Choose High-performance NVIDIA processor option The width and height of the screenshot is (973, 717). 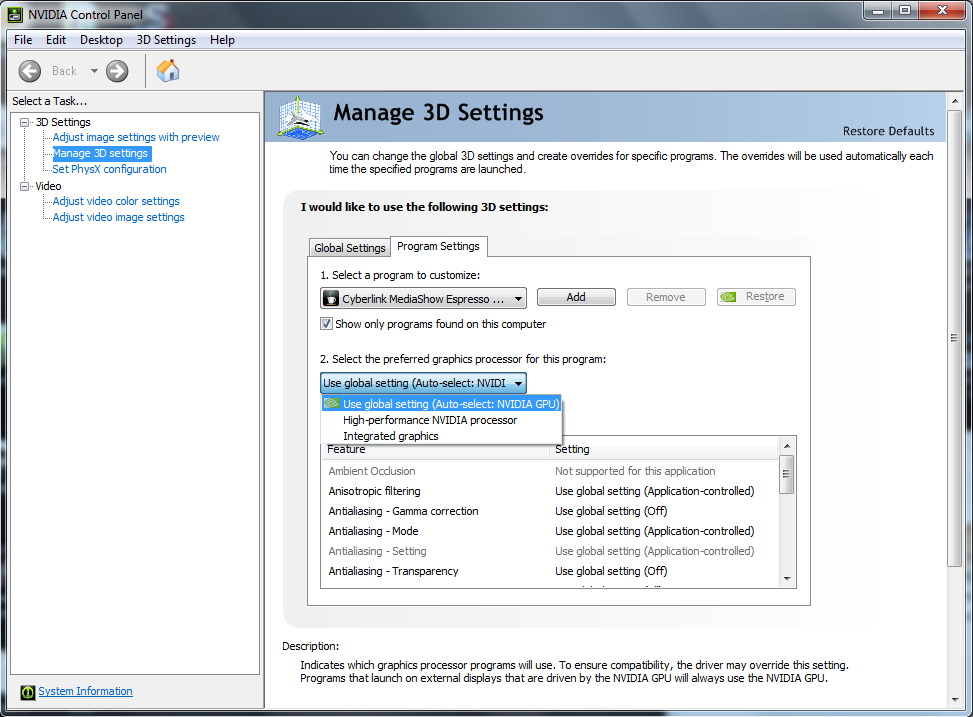click(430, 420)
